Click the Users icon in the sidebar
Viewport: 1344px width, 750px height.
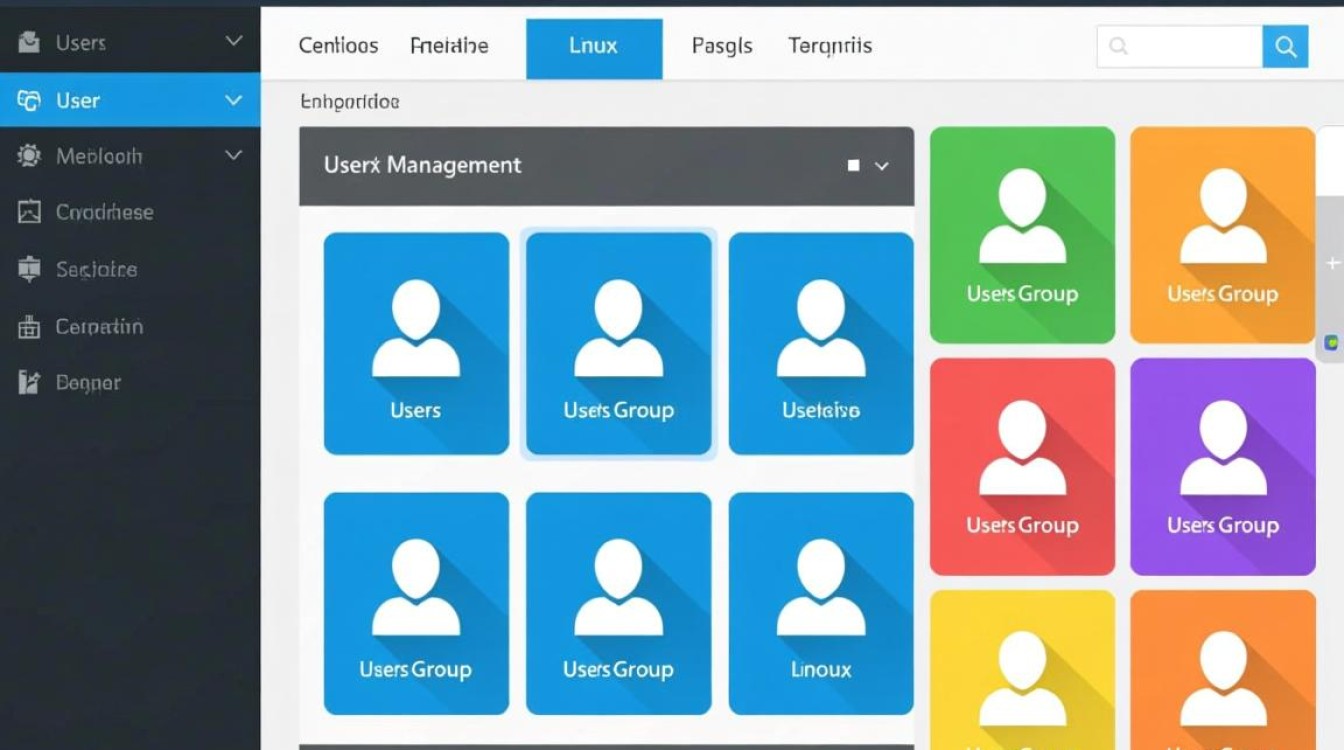pos(29,42)
